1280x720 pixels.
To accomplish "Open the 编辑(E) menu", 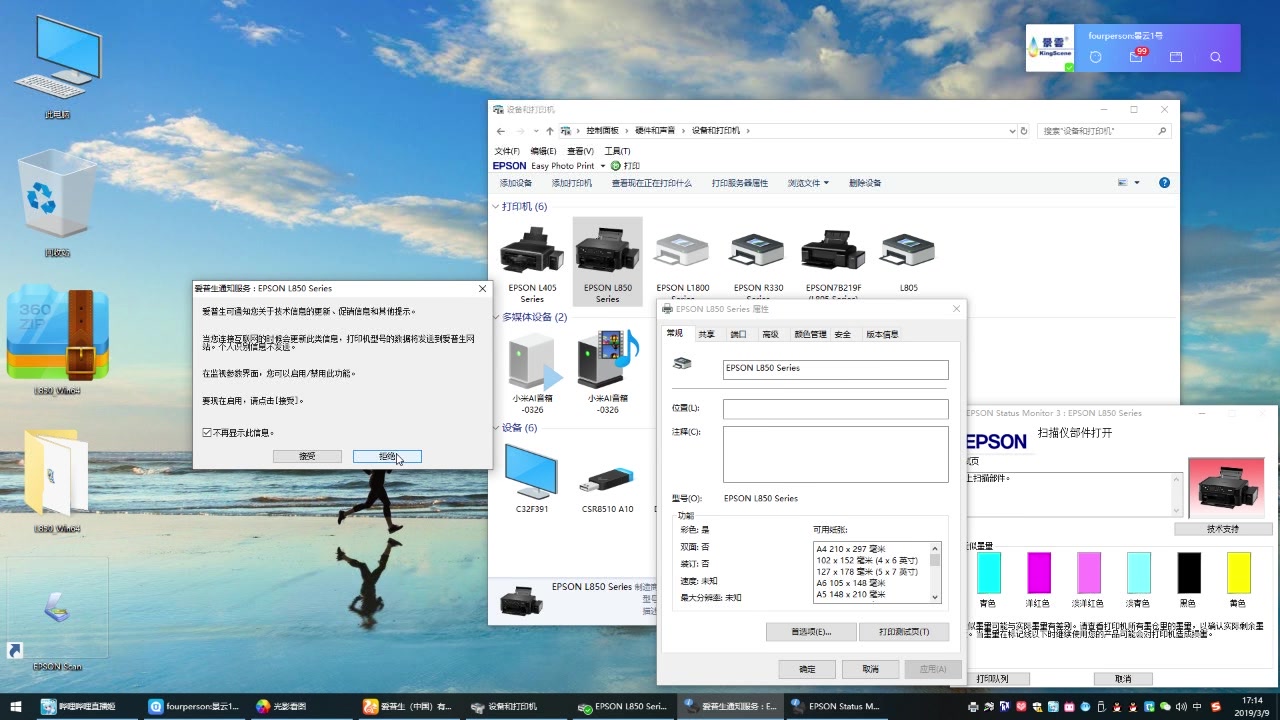I will pos(543,151).
